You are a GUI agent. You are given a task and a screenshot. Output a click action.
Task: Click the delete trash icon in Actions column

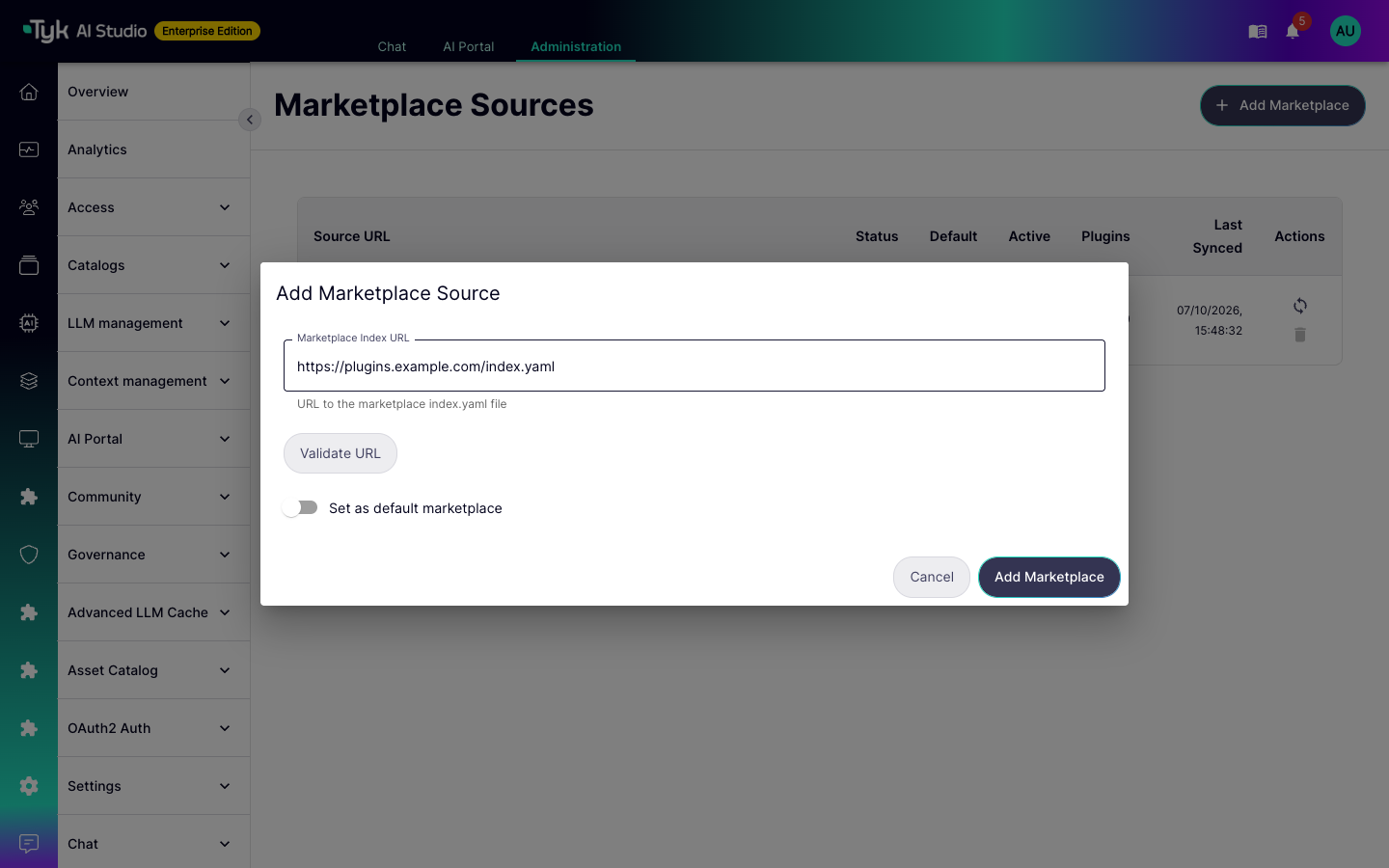1300,335
